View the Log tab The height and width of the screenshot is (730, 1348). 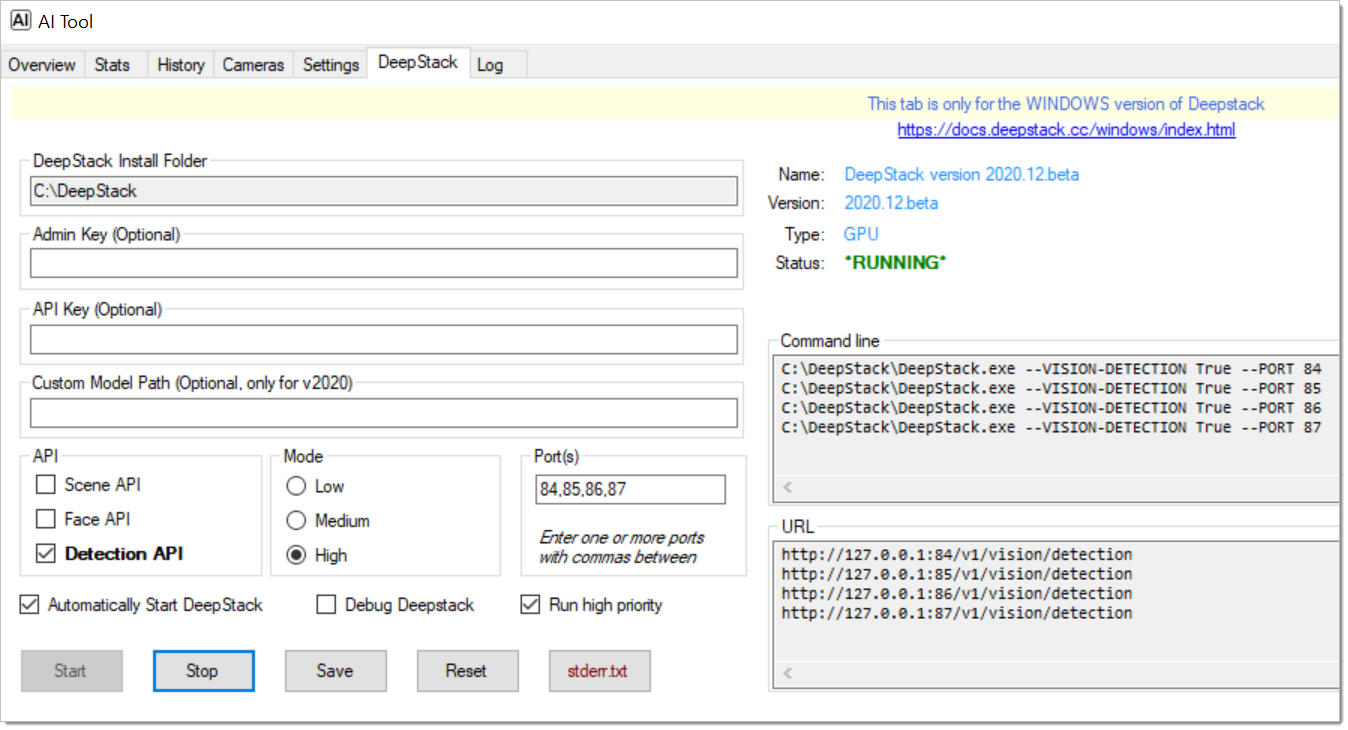pyautogui.click(x=490, y=64)
